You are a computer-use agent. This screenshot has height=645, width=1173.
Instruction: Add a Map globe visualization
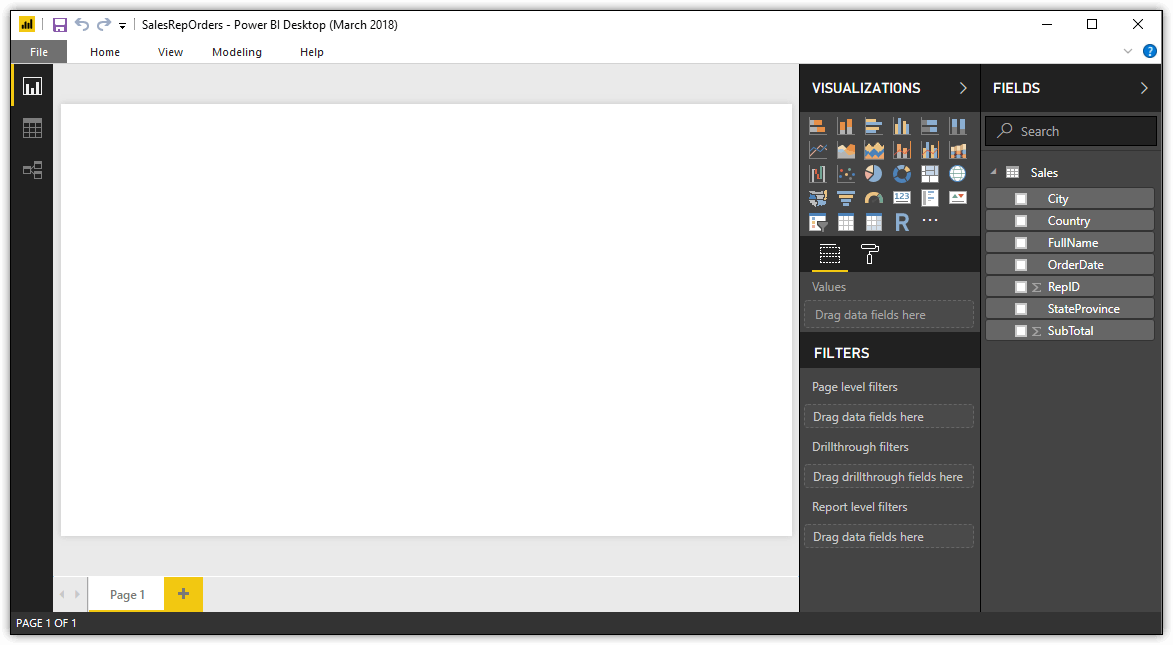(x=958, y=174)
